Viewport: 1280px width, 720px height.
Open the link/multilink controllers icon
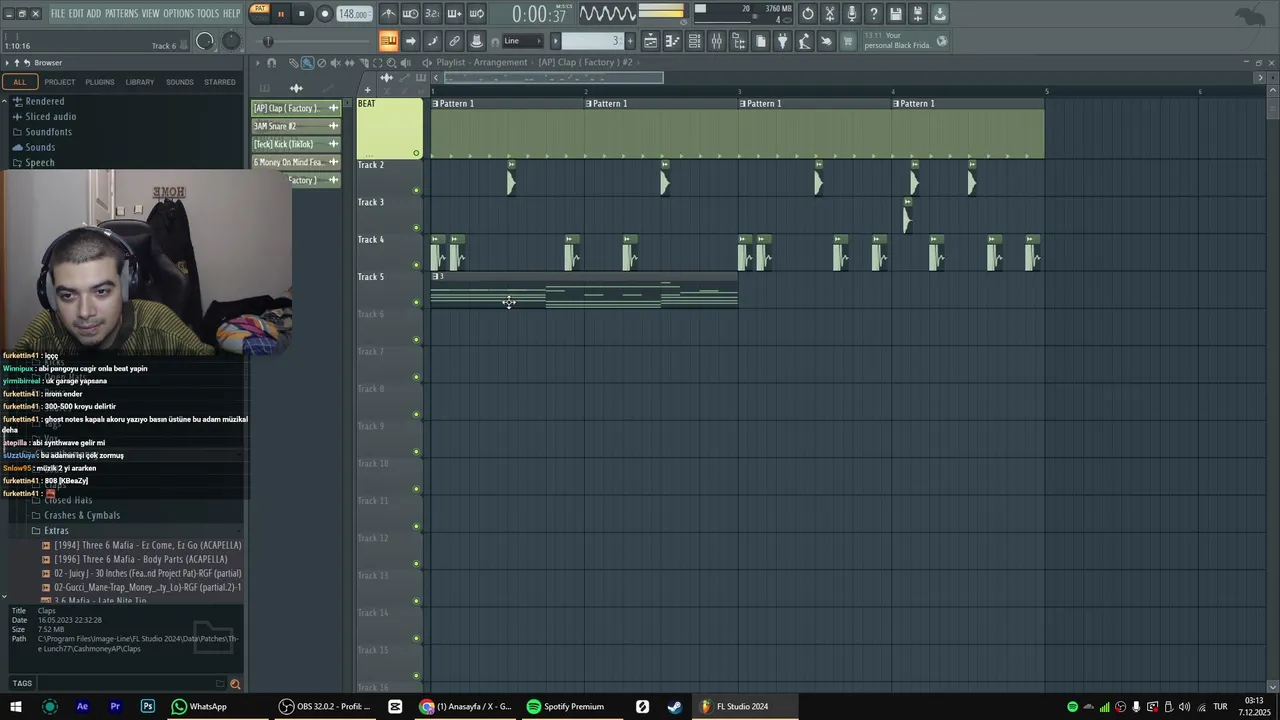point(454,41)
